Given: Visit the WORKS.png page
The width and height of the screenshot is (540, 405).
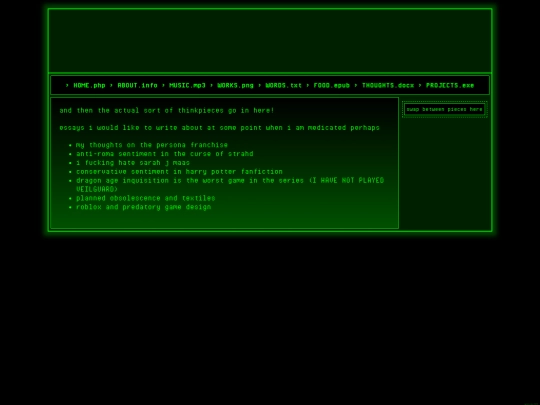Looking at the screenshot, I should [x=236, y=85].
